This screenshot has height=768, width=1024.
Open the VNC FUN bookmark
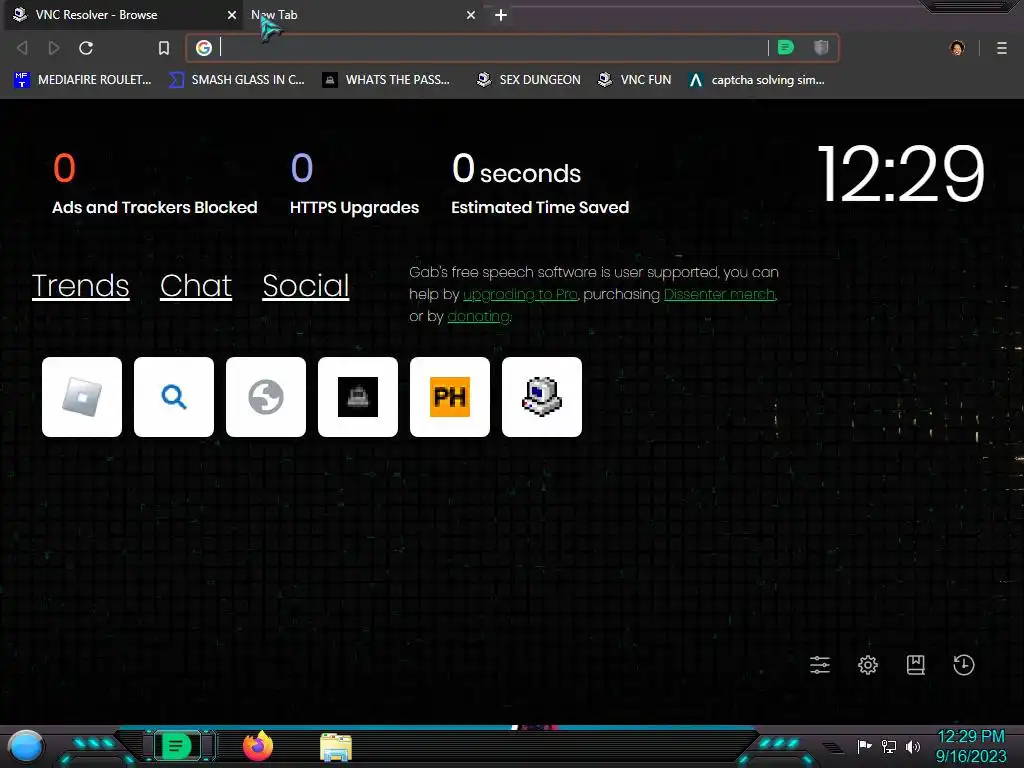click(635, 80)
